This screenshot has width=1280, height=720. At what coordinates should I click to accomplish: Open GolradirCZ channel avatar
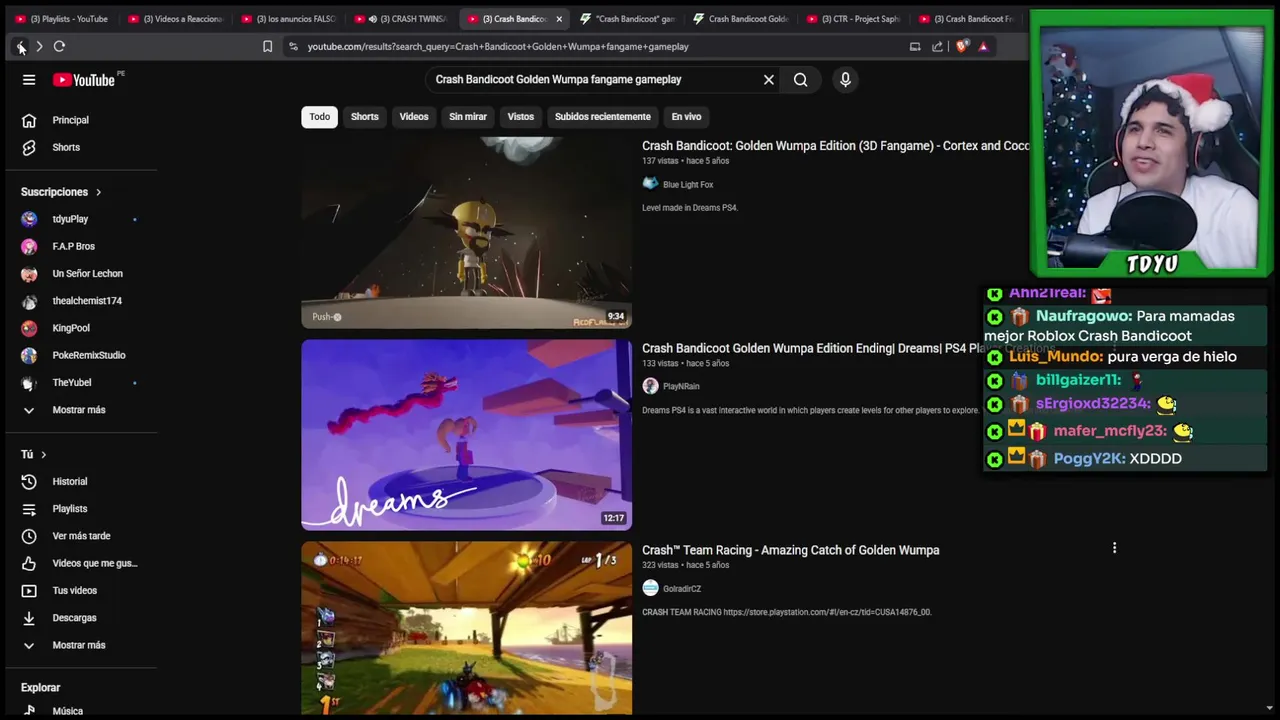pos(650,588)
